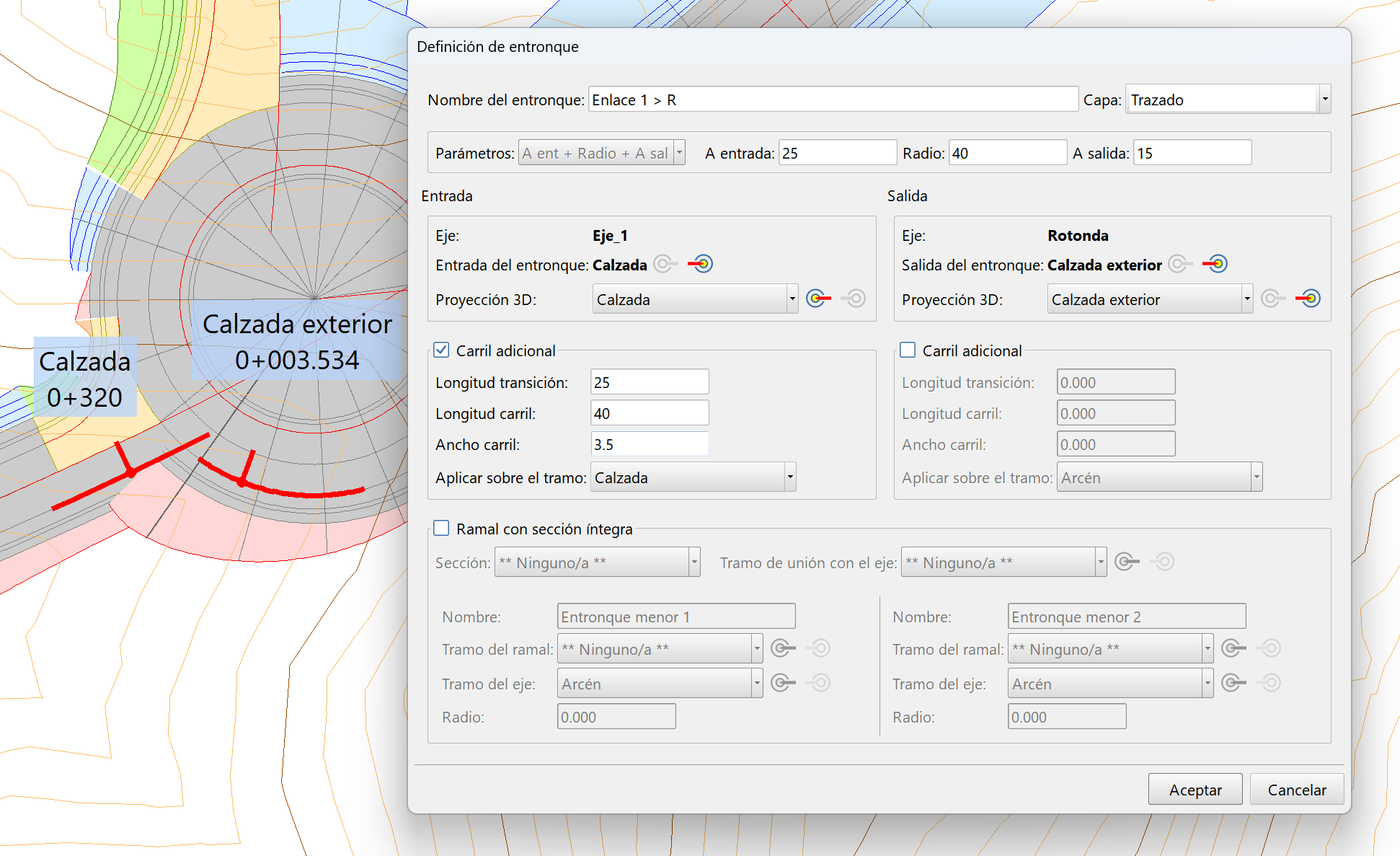Viewport: 1400px width, 856px height.
Task: Expand Aplicar sobre el tramo Calzada dropdown
Action: [x=790, y=477]
